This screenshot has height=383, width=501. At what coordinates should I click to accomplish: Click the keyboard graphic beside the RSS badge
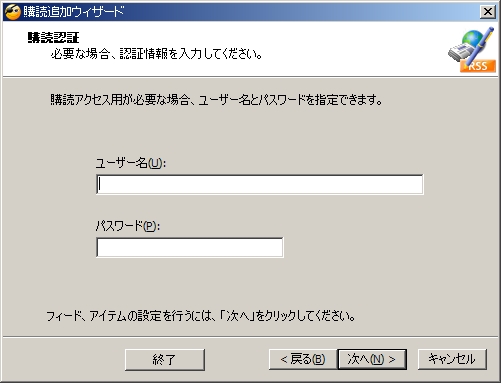tap(460, 52)
